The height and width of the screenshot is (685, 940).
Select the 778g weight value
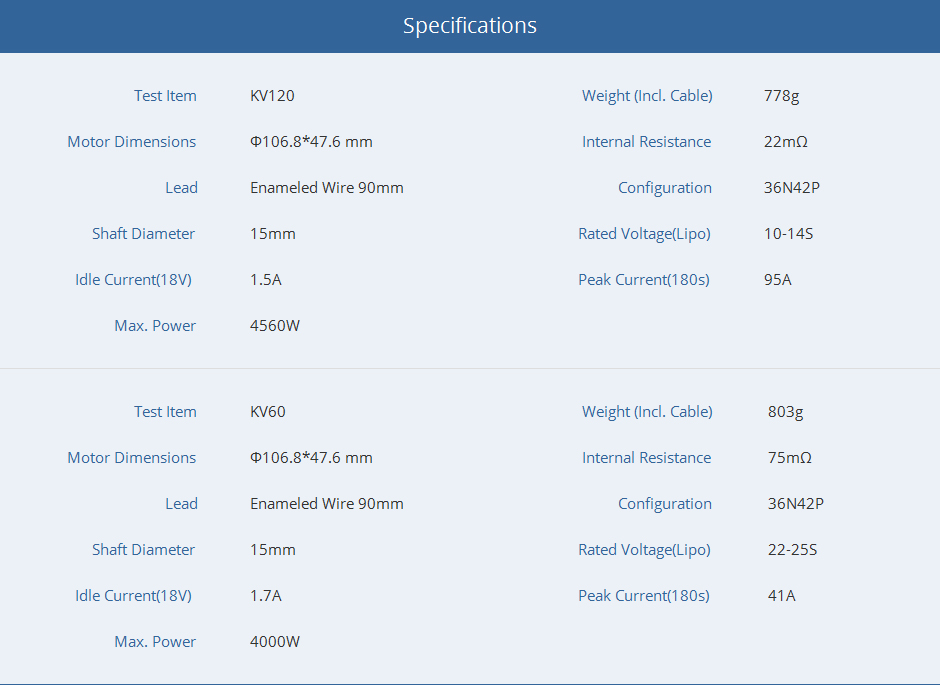[x=781, y=96]
